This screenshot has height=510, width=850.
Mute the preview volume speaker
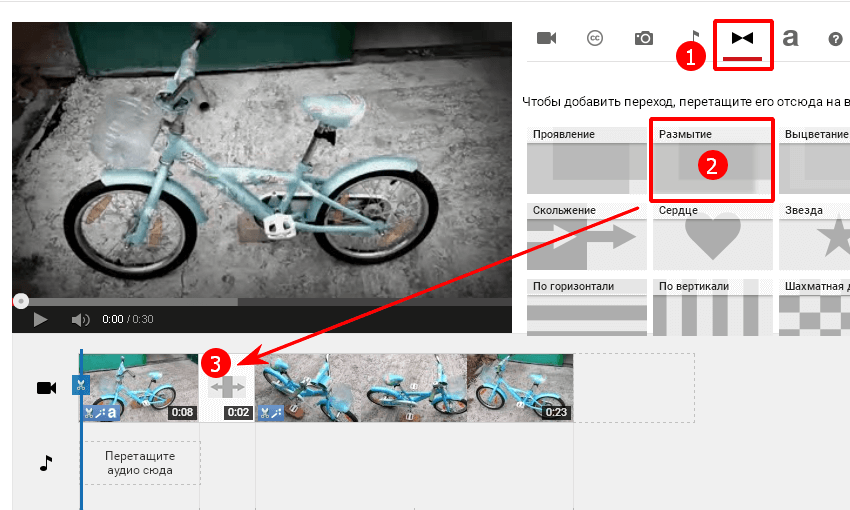point(80,320)
